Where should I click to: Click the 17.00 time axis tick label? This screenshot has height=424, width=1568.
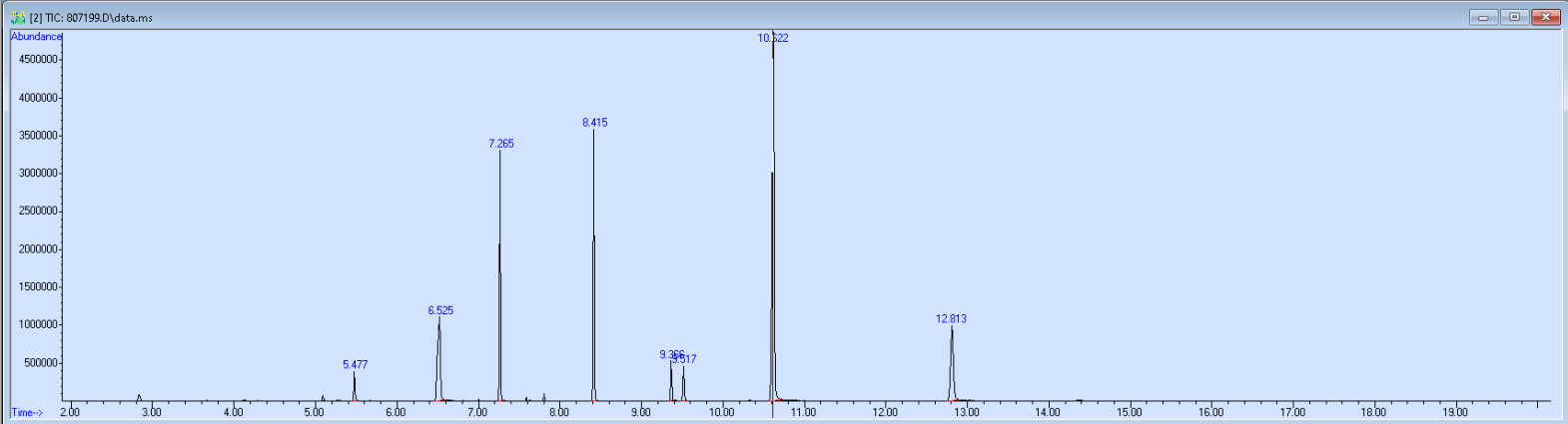click(x=1292, y=412)
